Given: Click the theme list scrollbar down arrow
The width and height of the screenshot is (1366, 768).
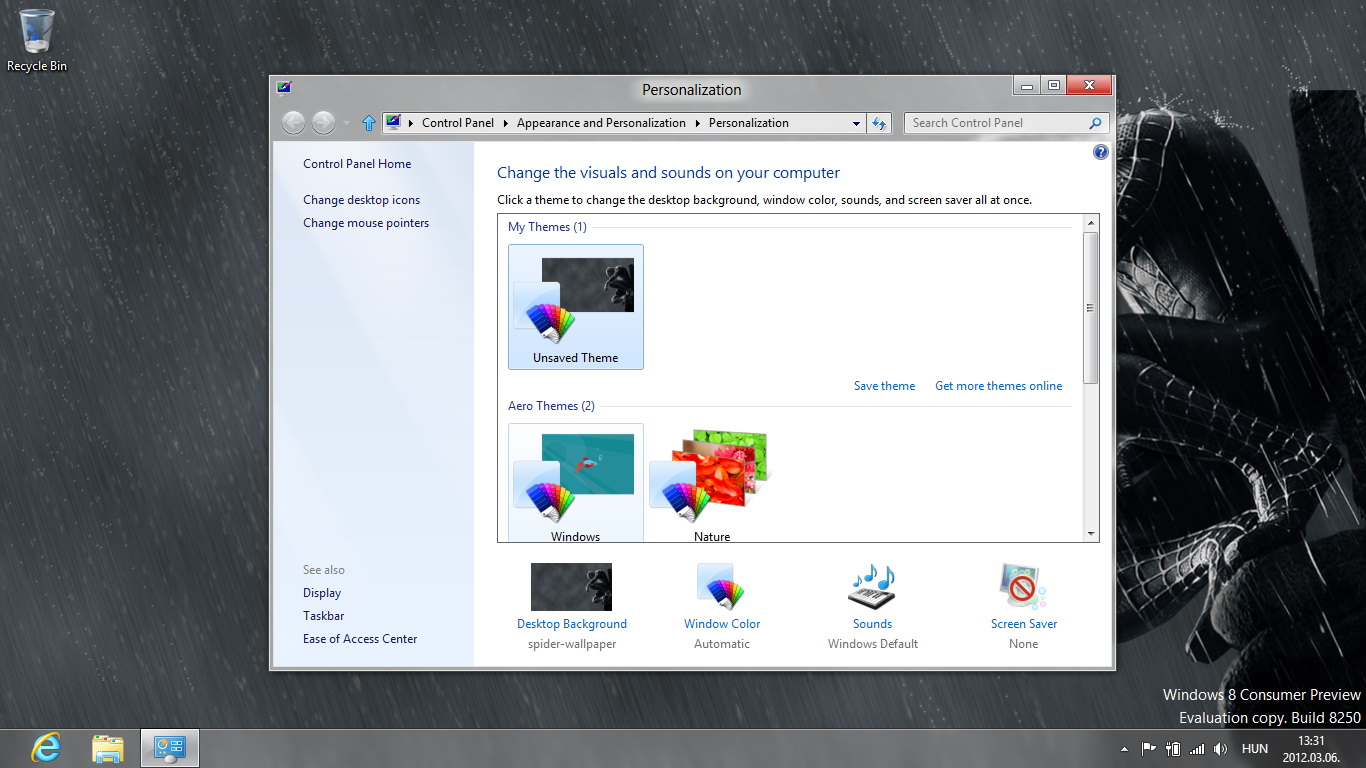Looking at the screenshot, I should pyautogui.click(x=1091, y=534).
